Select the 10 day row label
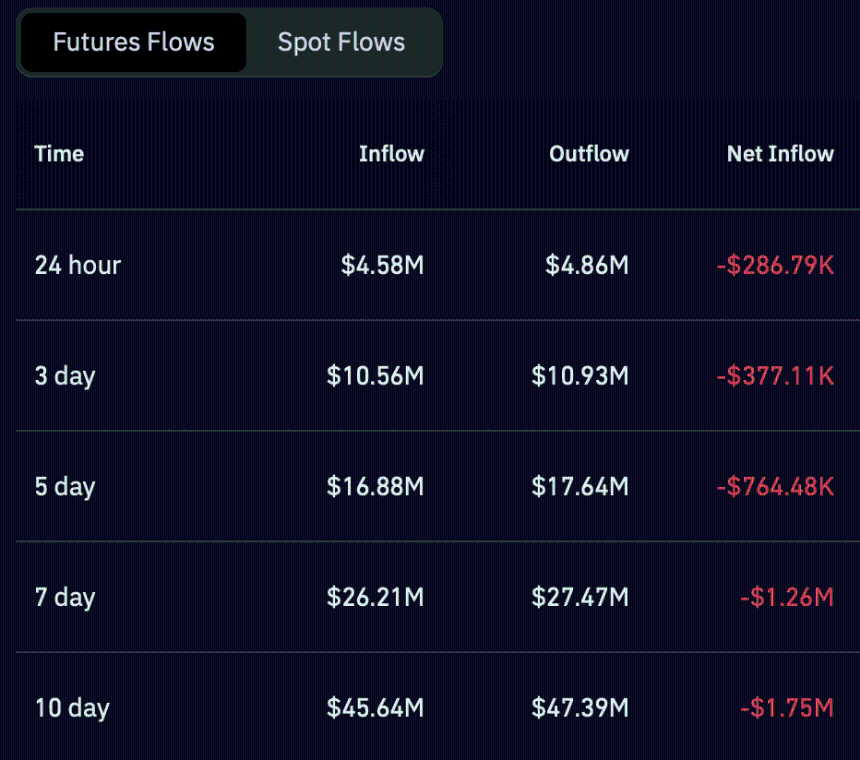This screenshot has height=760, width=860. point(72,708)
